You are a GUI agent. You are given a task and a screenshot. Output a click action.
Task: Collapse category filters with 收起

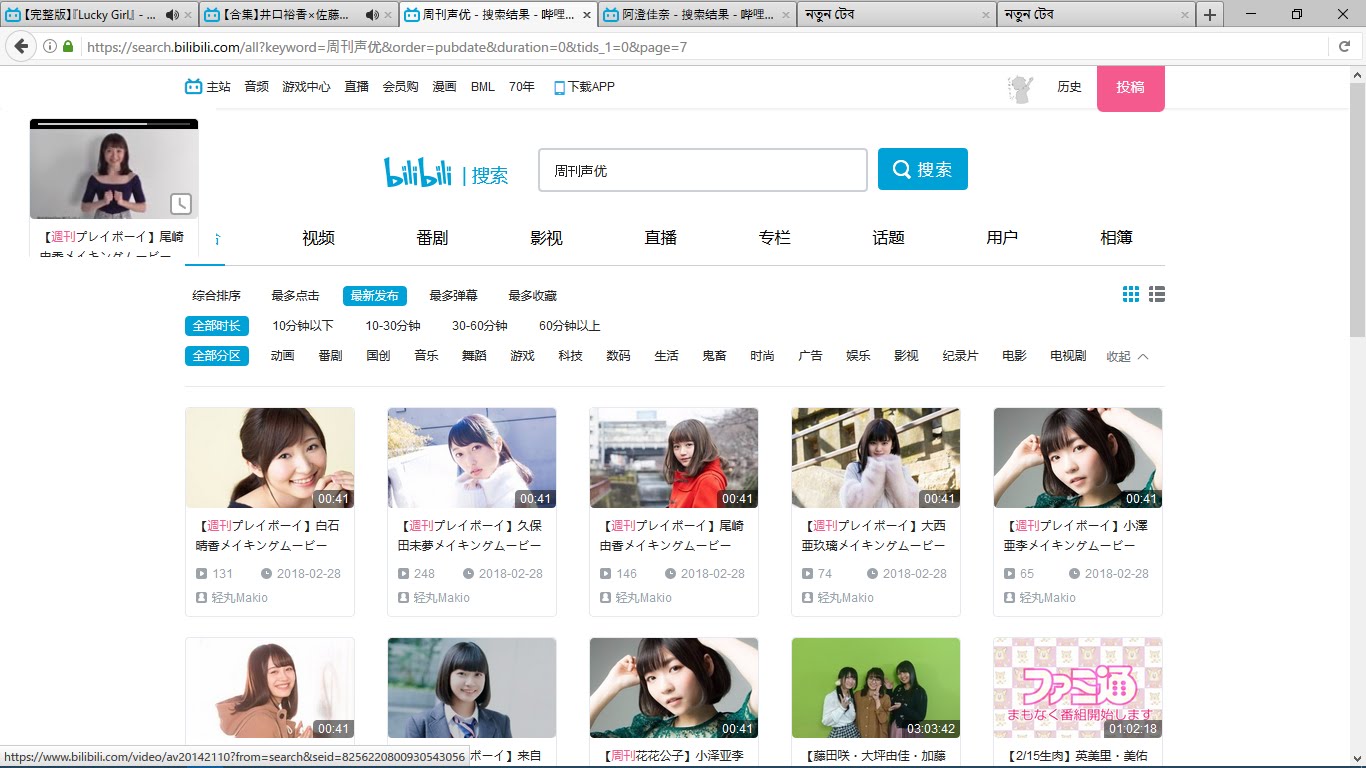[1127, 357]
